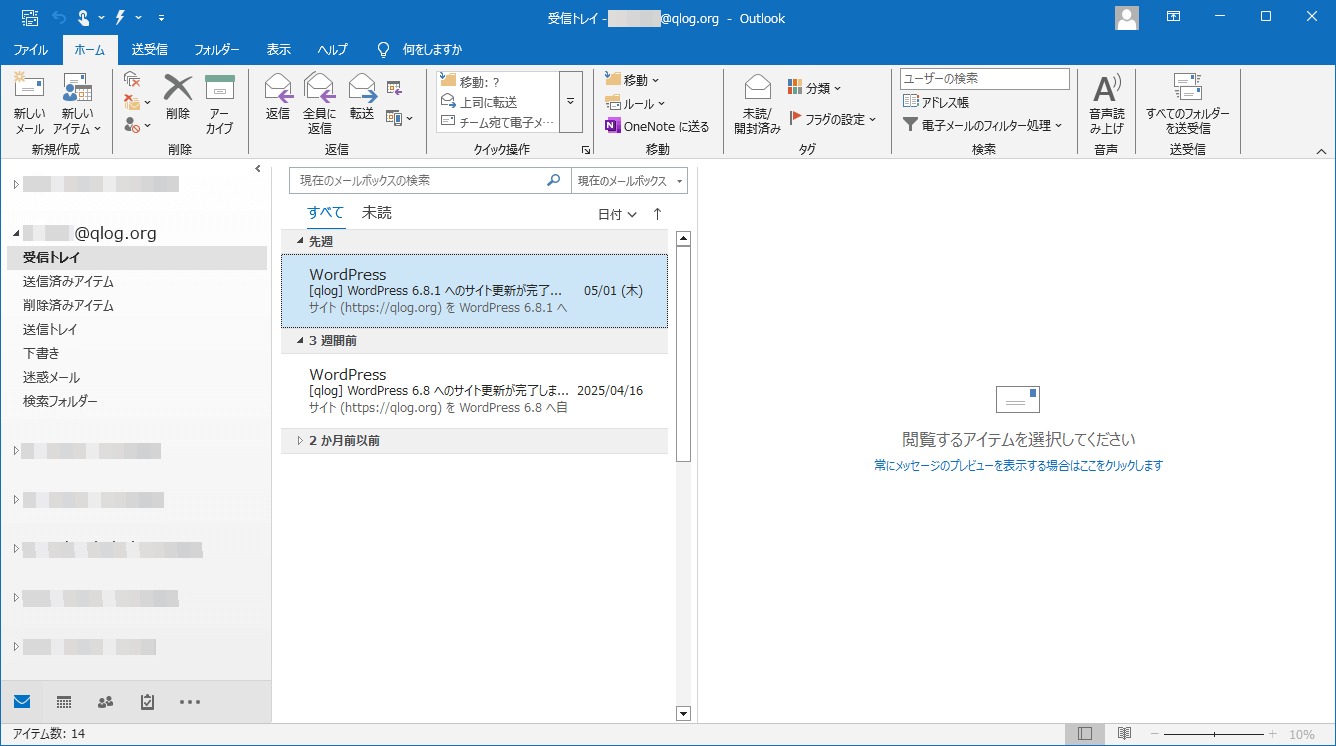This screenshot has width=1336, height=746.
Task: Collapse the folder pane with arrow
Action: 258,169
